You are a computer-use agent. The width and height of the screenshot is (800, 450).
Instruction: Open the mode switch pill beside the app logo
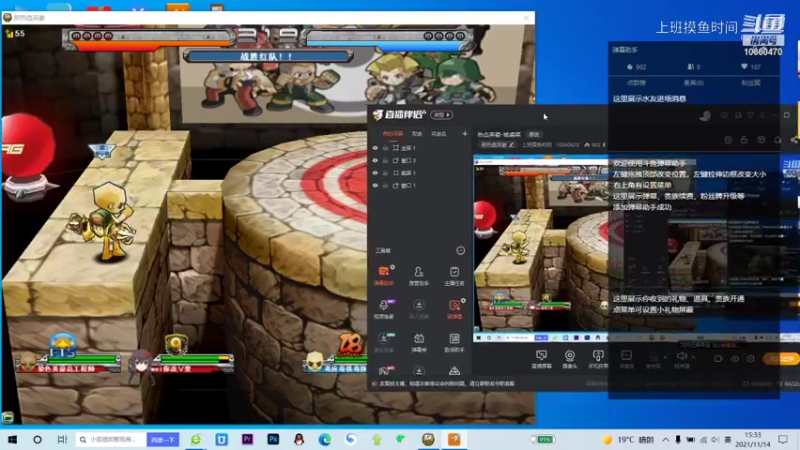click(441, 115)
